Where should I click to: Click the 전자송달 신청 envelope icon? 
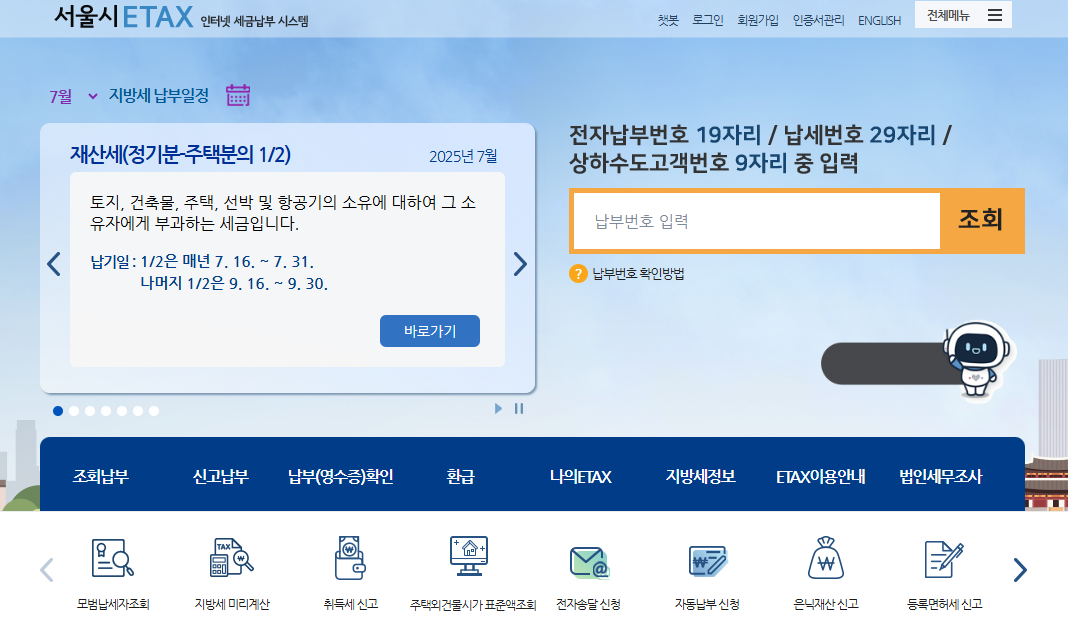click(x=588, y=562)
